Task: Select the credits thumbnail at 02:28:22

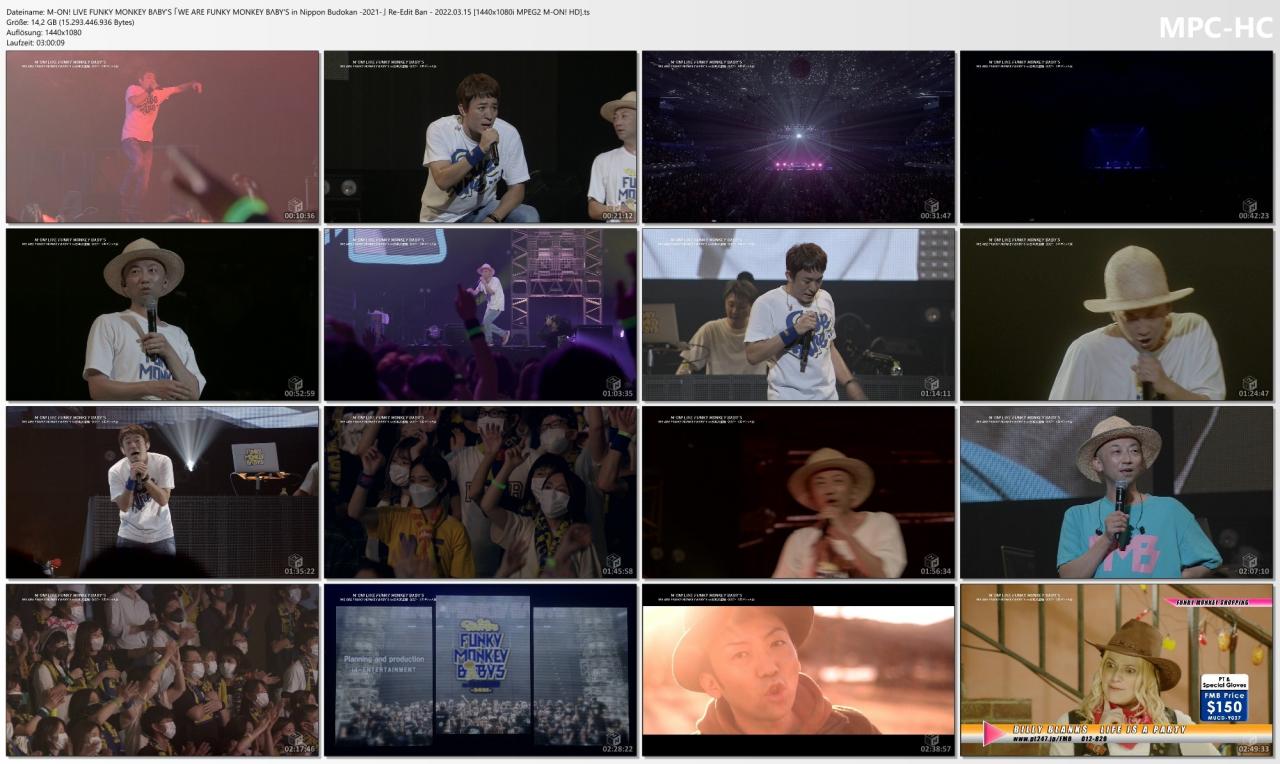Action: 480,670
